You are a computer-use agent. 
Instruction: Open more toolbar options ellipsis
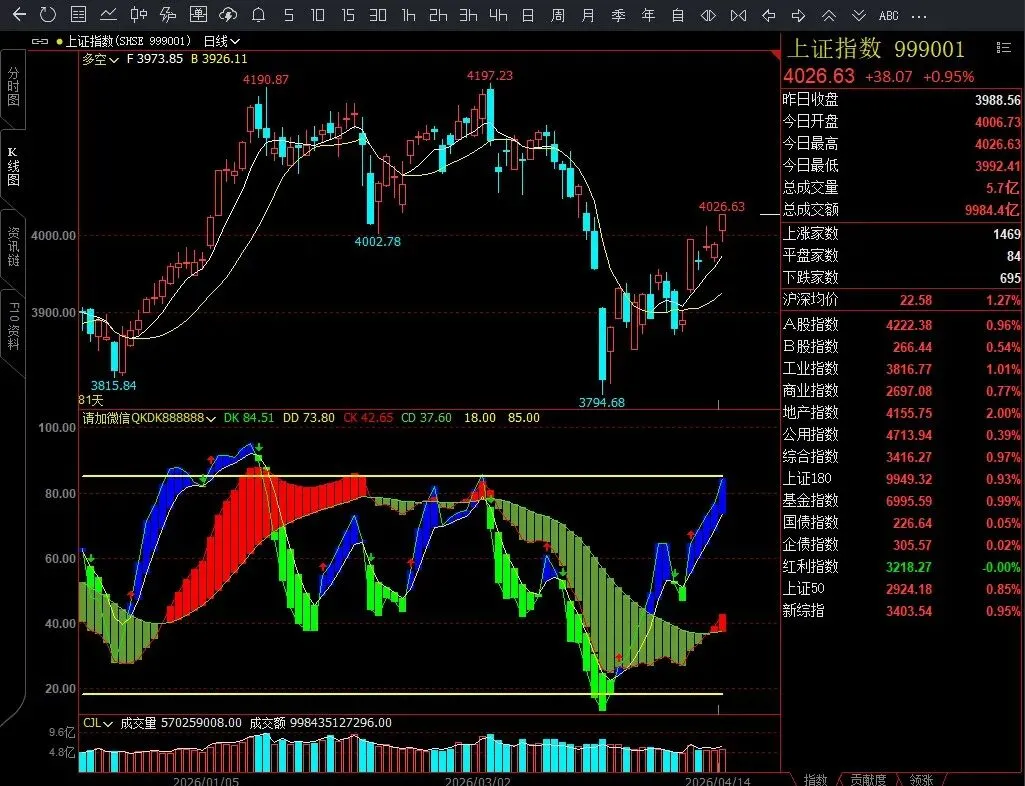tap(918, 16)
